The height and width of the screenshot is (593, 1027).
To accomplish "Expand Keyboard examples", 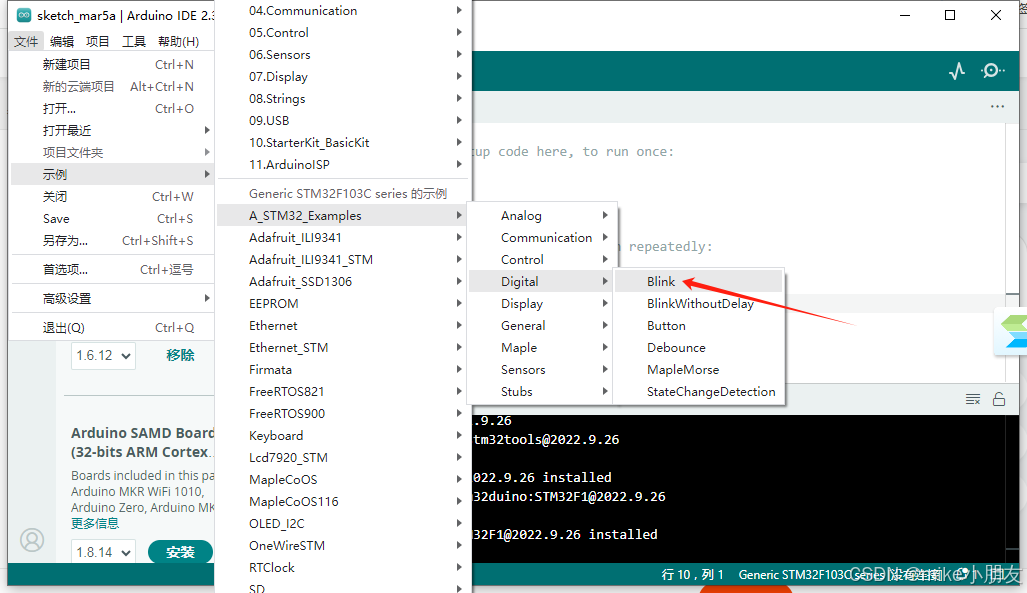I will click(343, 436).
